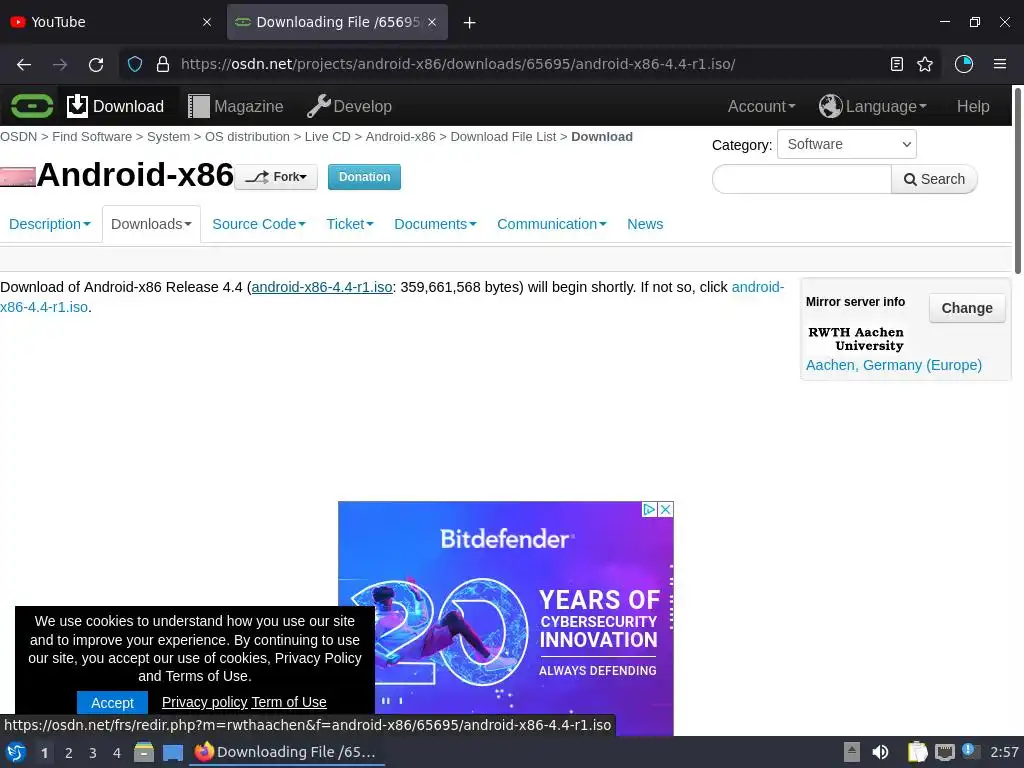Select Firefox Downloading File taskbar entry
This screenshot has height=768, width=1024.
[x=287, y=752]
